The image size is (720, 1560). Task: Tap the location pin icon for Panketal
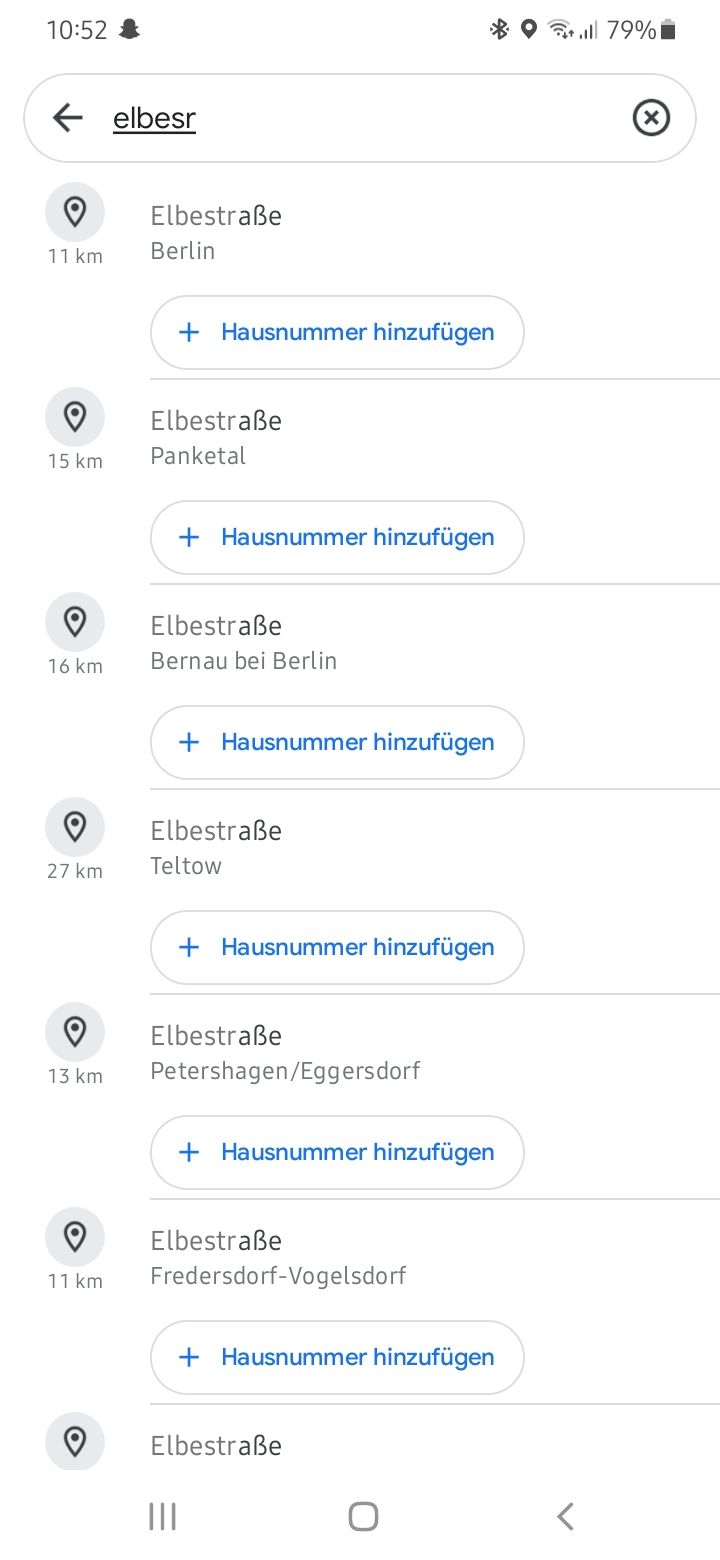click(x=75, y=417)
